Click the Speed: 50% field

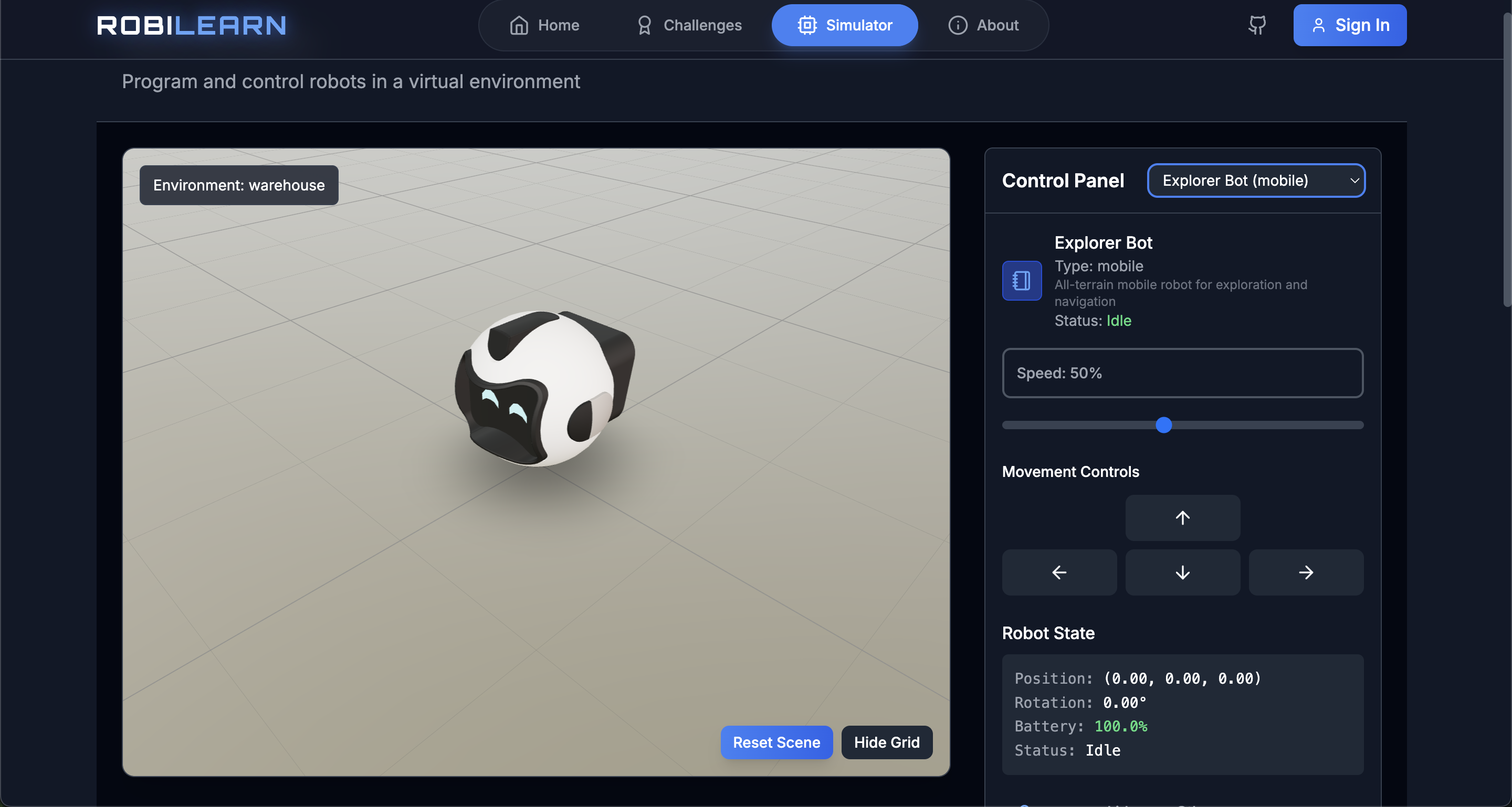click(x=1182, y=373)
